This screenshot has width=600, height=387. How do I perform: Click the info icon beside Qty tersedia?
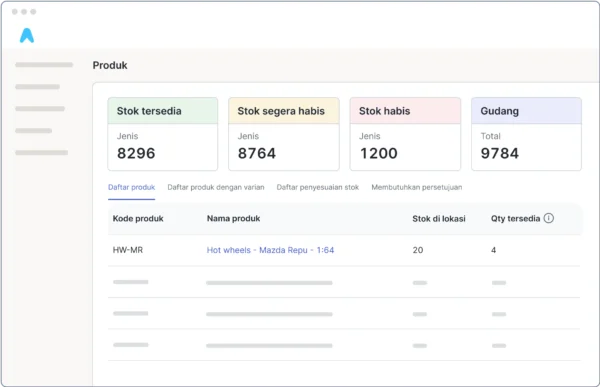tap(549, 218)
